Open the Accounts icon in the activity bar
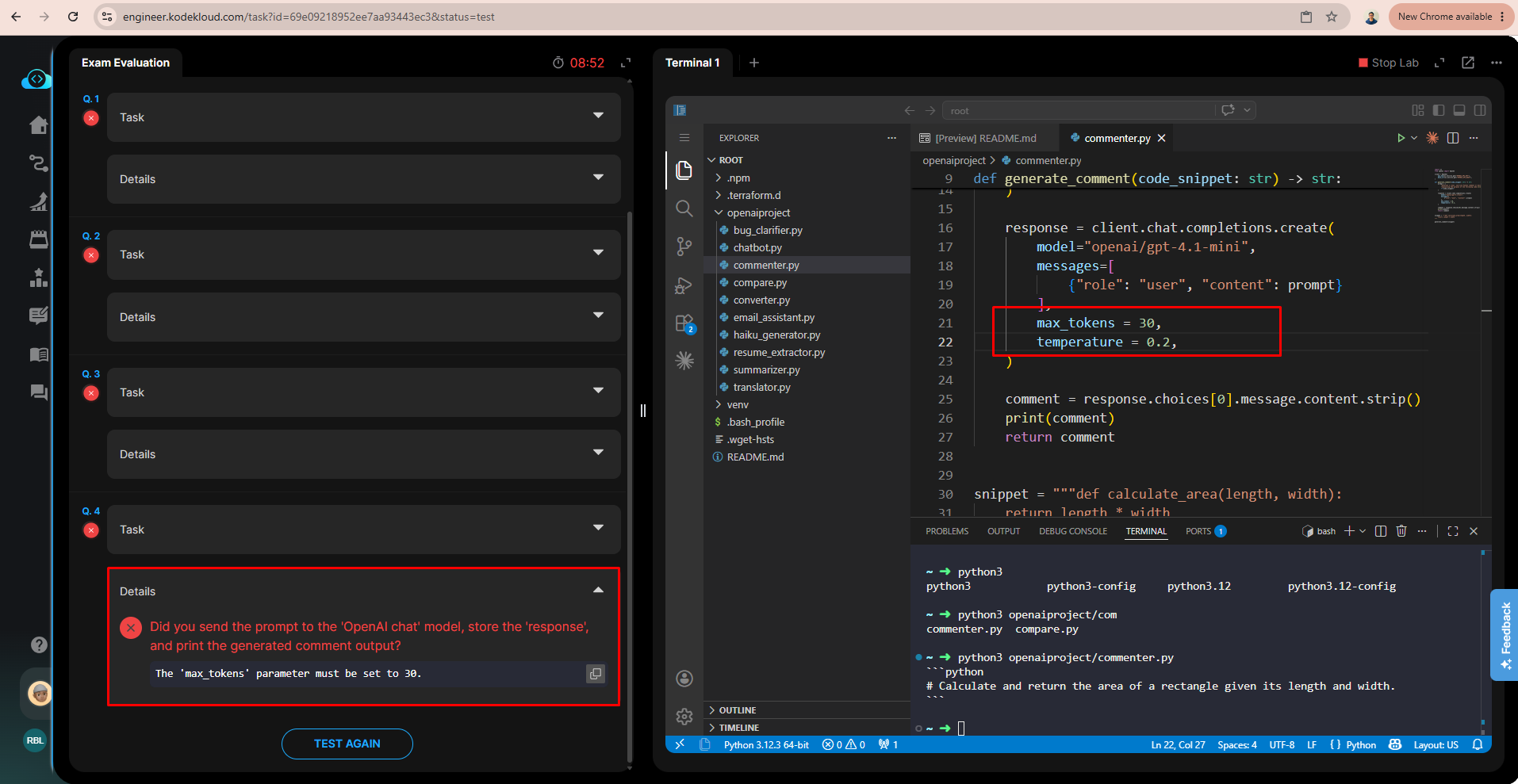1518x784 pixels. coord(684,679)
